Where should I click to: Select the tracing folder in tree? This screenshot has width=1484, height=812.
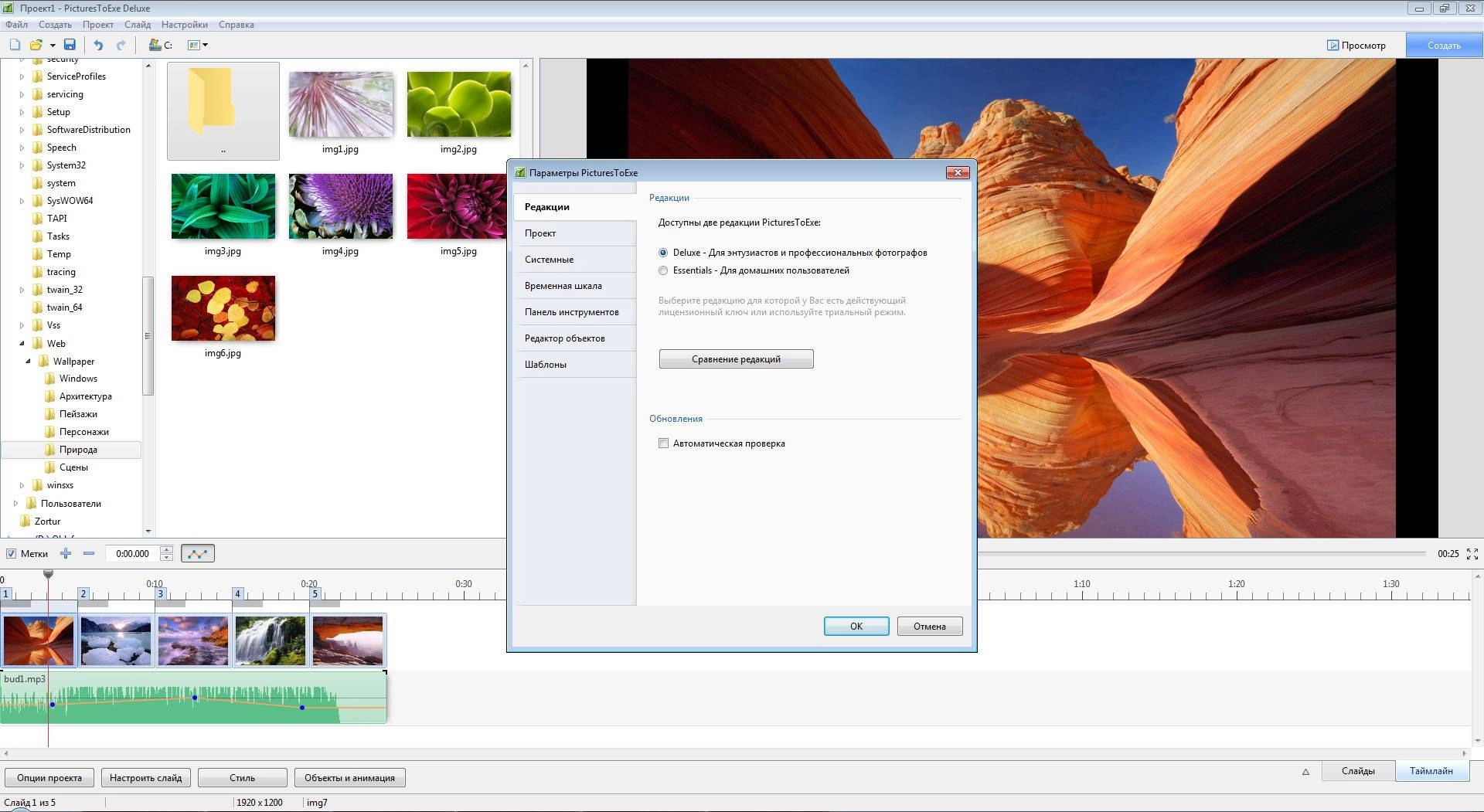point(61,272)
